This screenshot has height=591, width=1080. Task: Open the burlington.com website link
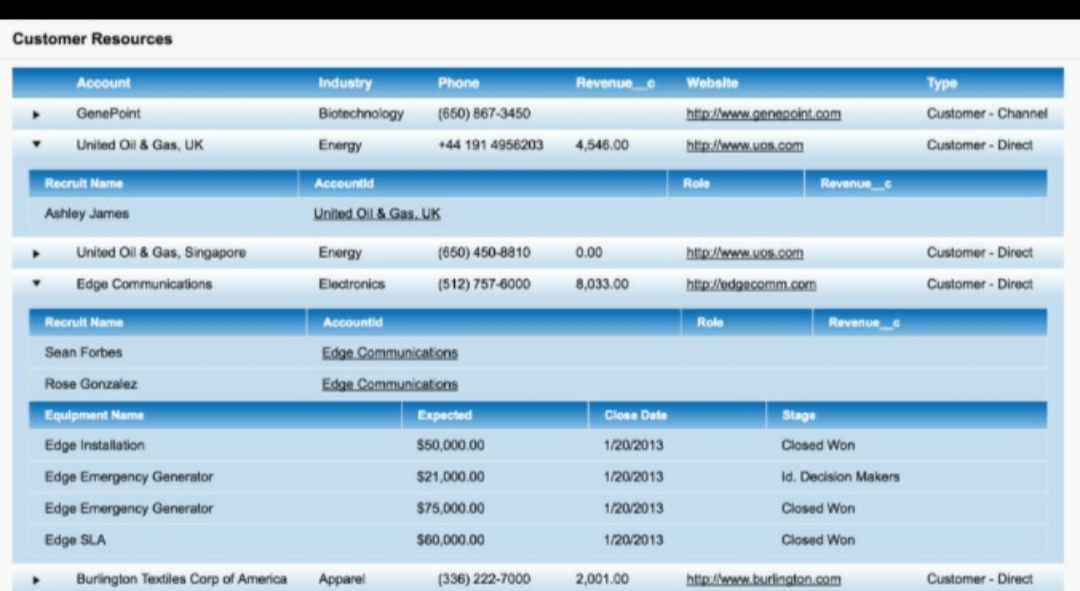click(x=763, y=579)
